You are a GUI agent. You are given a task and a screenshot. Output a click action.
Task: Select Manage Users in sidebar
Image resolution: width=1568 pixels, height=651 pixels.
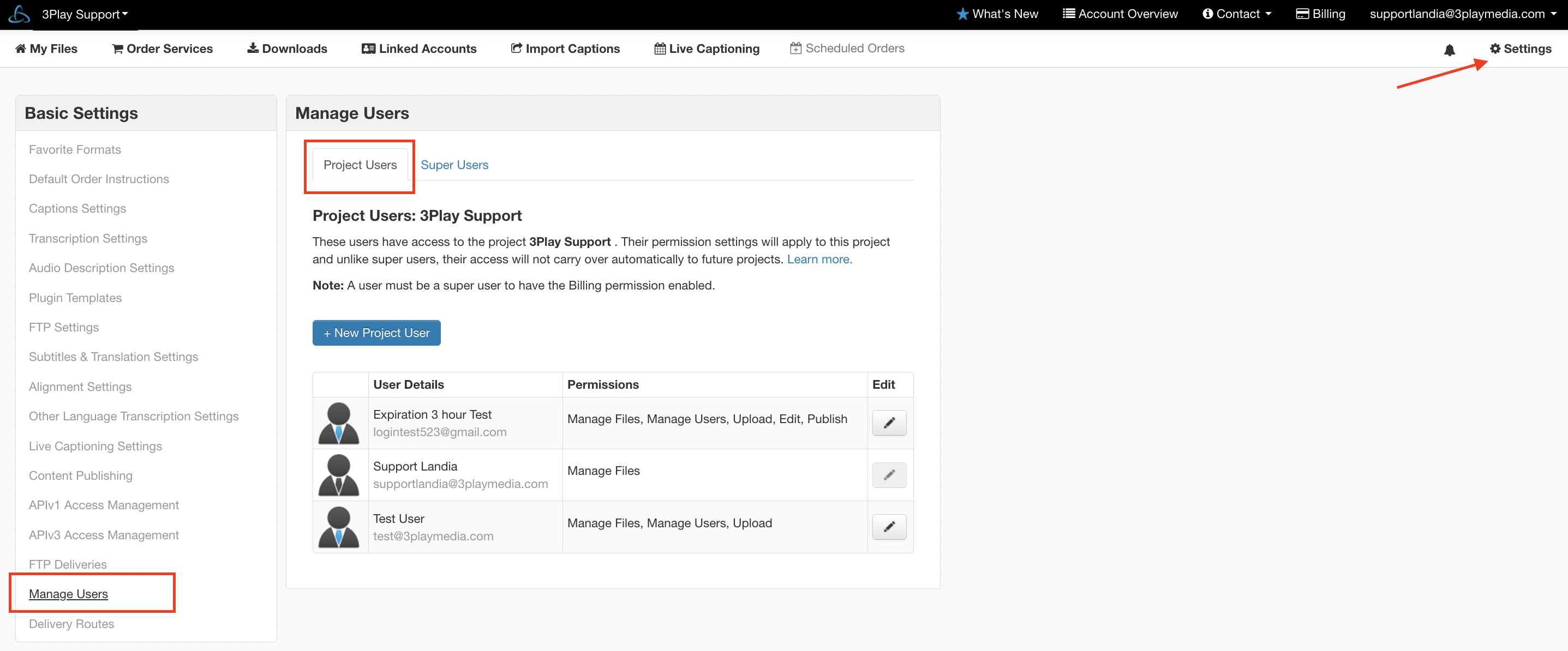[x=68, y=594]
